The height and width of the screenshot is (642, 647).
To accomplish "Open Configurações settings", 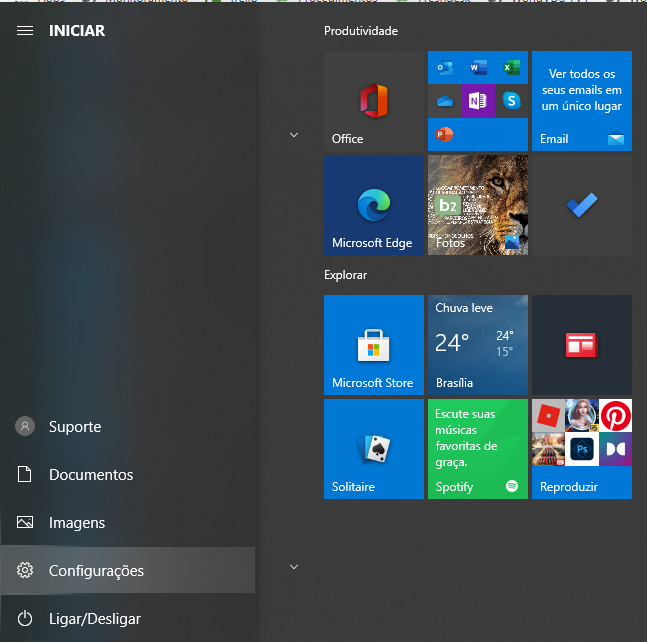I will (x=128, y=570).
